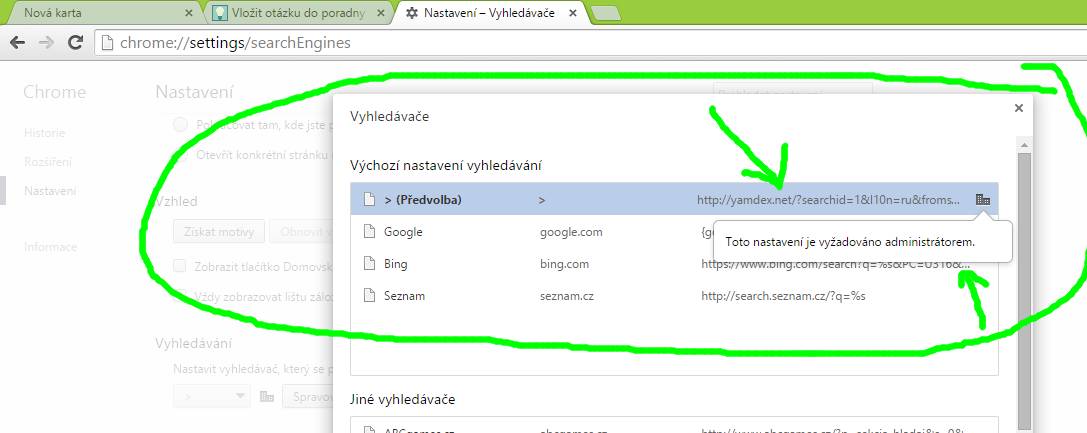
Task: Select the Seznam search engine row
Action: click(674, 296)
